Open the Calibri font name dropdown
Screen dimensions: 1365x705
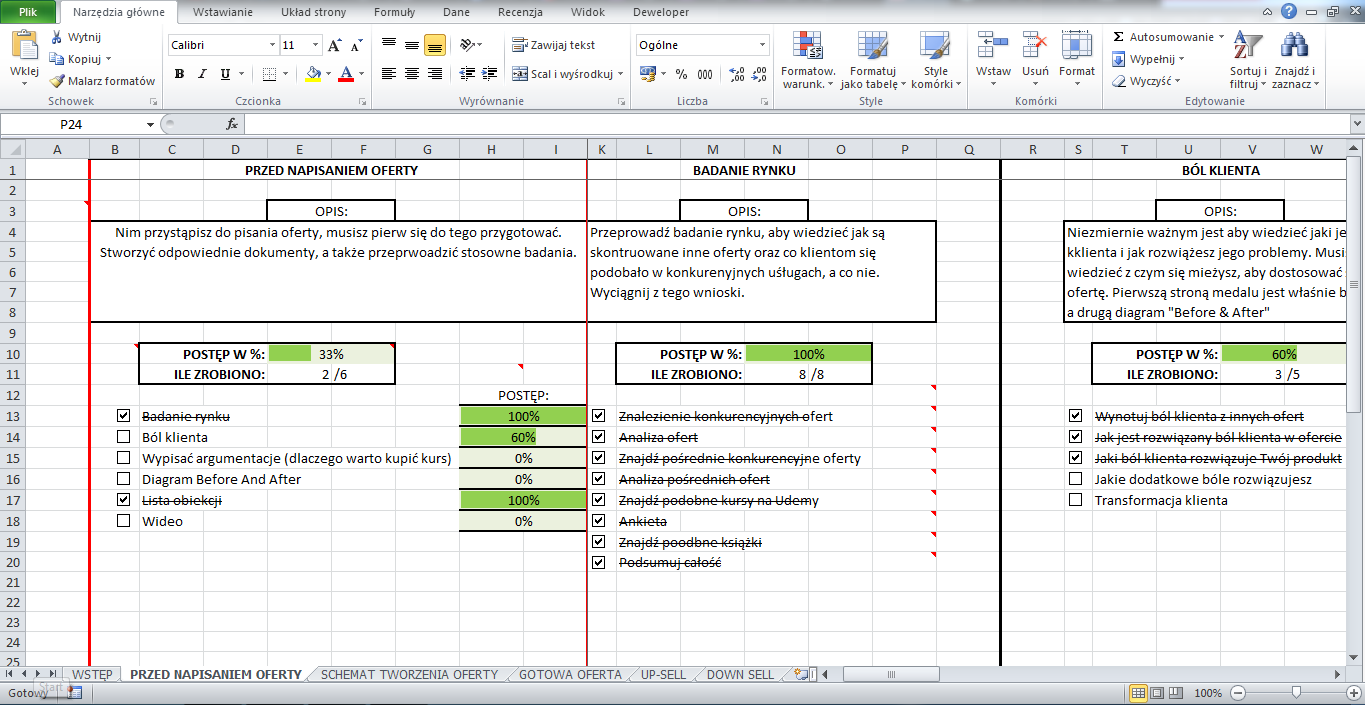[272, 45]
